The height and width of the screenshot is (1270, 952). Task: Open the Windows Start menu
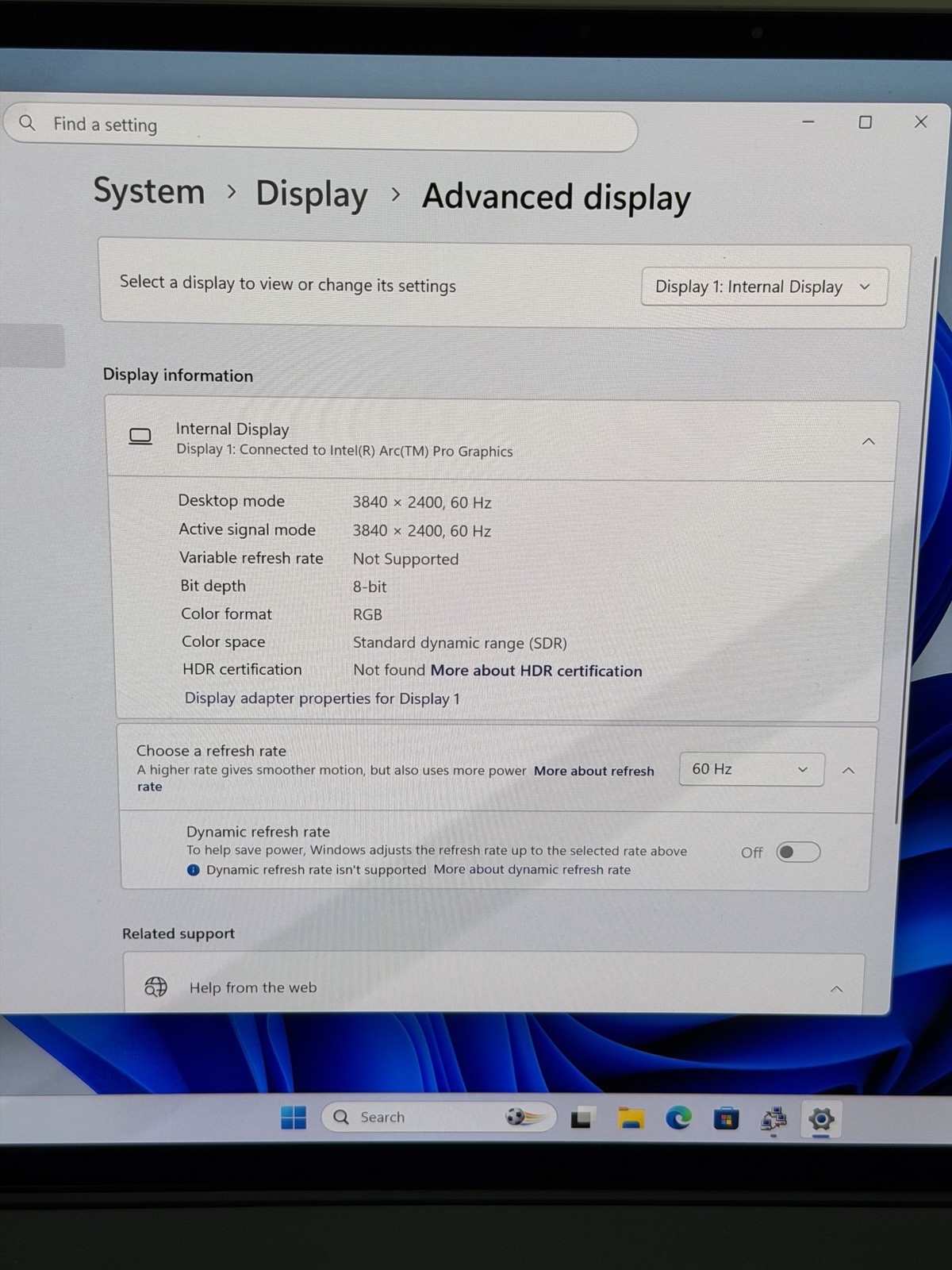click(x=294, y=1118)
